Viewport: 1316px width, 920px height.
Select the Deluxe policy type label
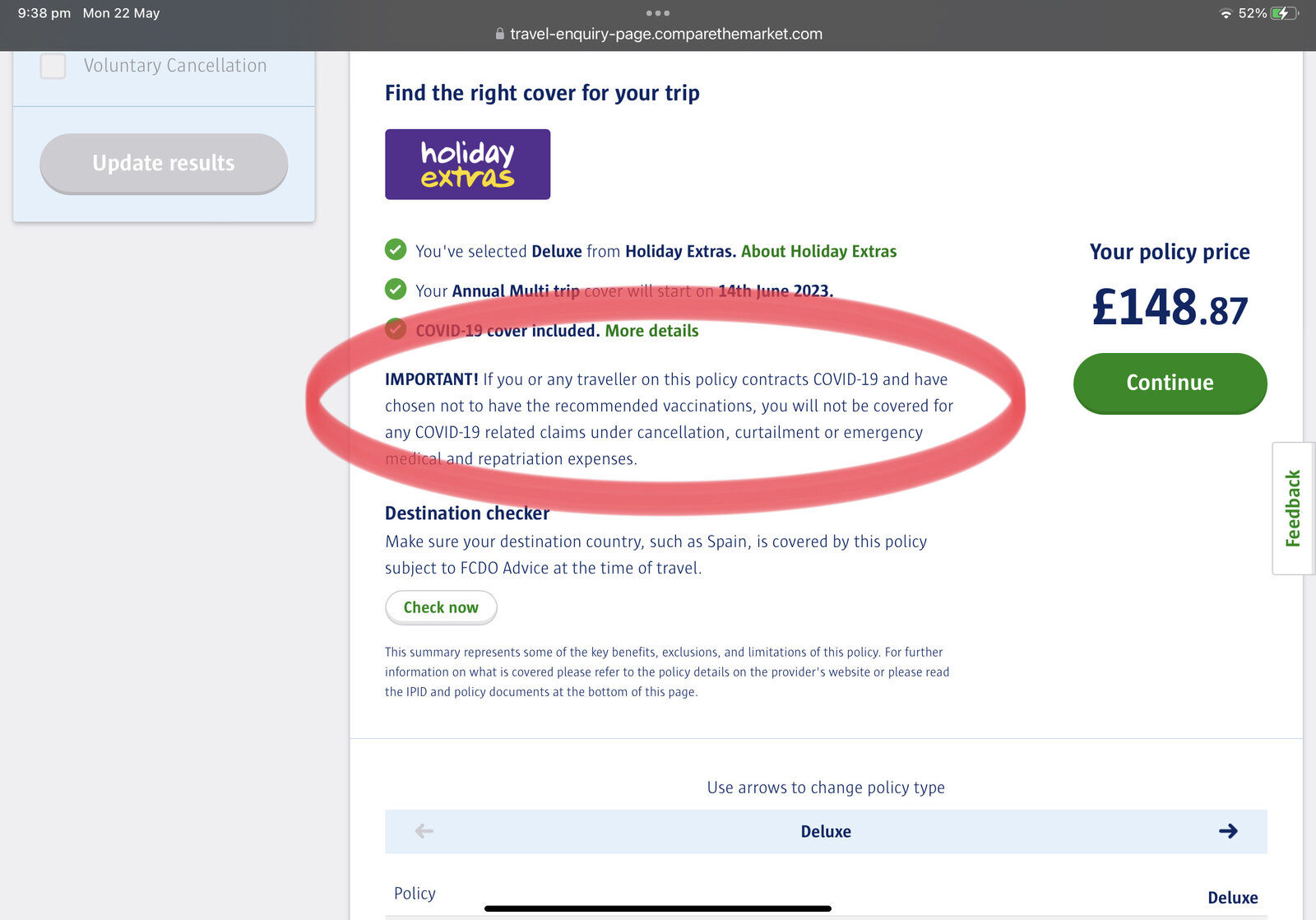(x=826, y=832)
